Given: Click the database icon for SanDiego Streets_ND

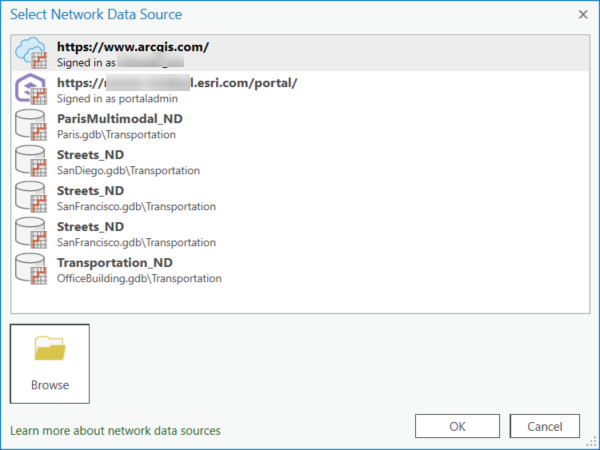Looking at the screenshot, I should point(32,162).
